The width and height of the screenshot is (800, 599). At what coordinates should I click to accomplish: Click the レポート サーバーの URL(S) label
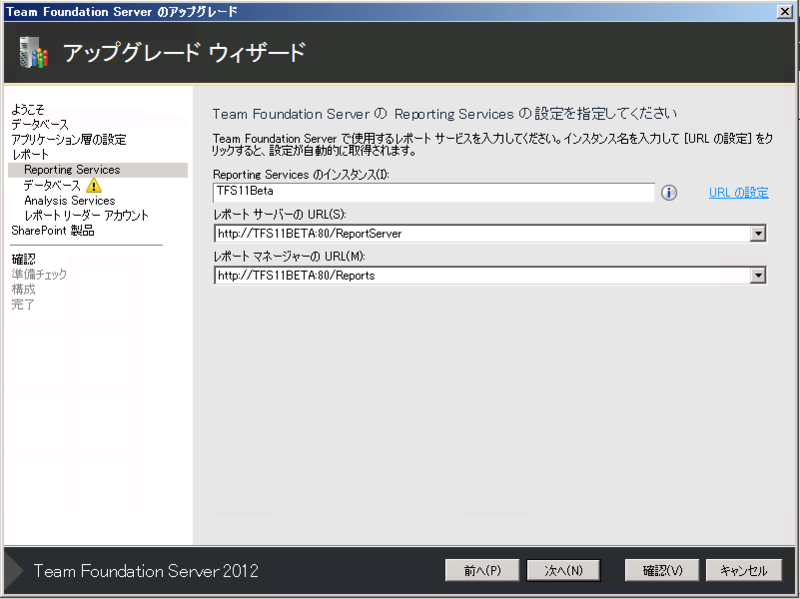[x=280, y=214]
